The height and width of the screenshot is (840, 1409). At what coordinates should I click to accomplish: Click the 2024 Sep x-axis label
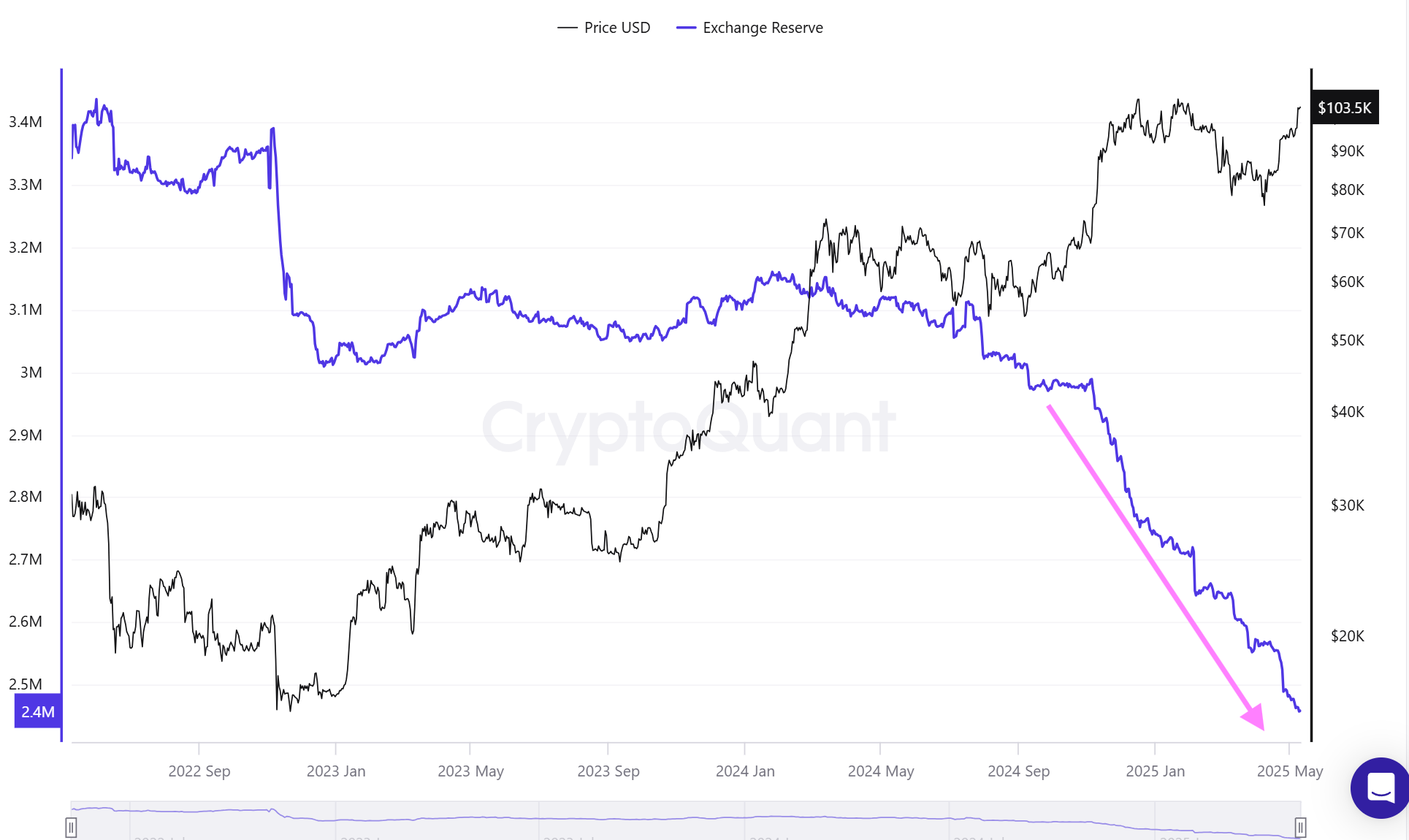click(1018, 771)
